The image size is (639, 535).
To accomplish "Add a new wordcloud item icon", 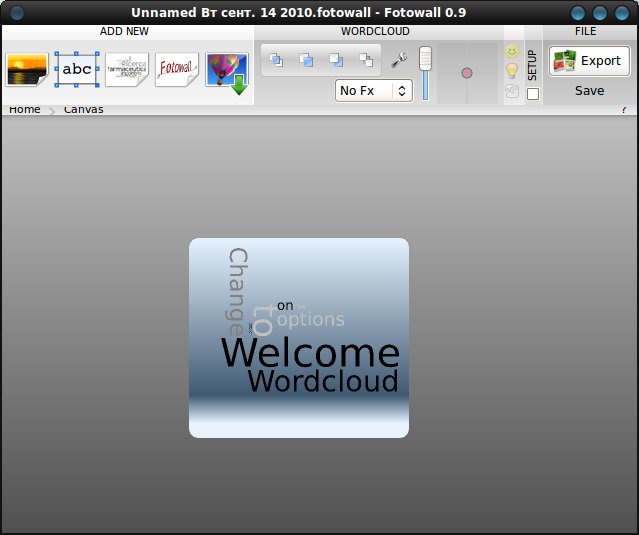I will 127,69.
